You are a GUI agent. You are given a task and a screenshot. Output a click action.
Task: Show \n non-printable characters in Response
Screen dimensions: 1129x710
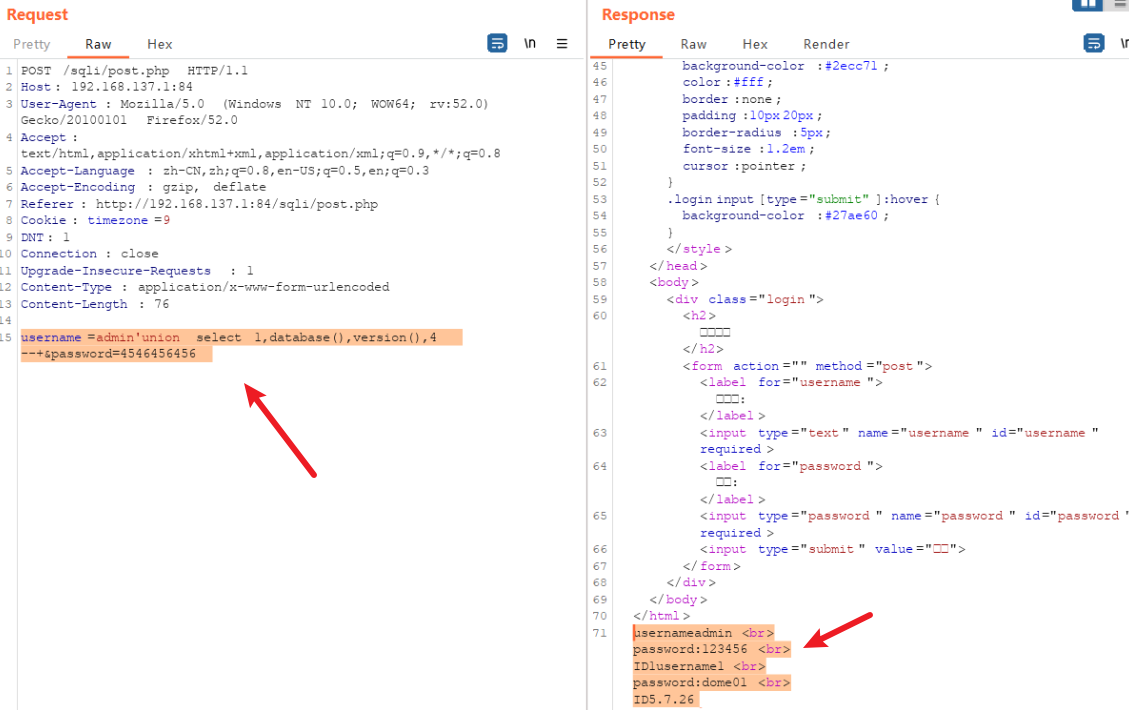1124,43
